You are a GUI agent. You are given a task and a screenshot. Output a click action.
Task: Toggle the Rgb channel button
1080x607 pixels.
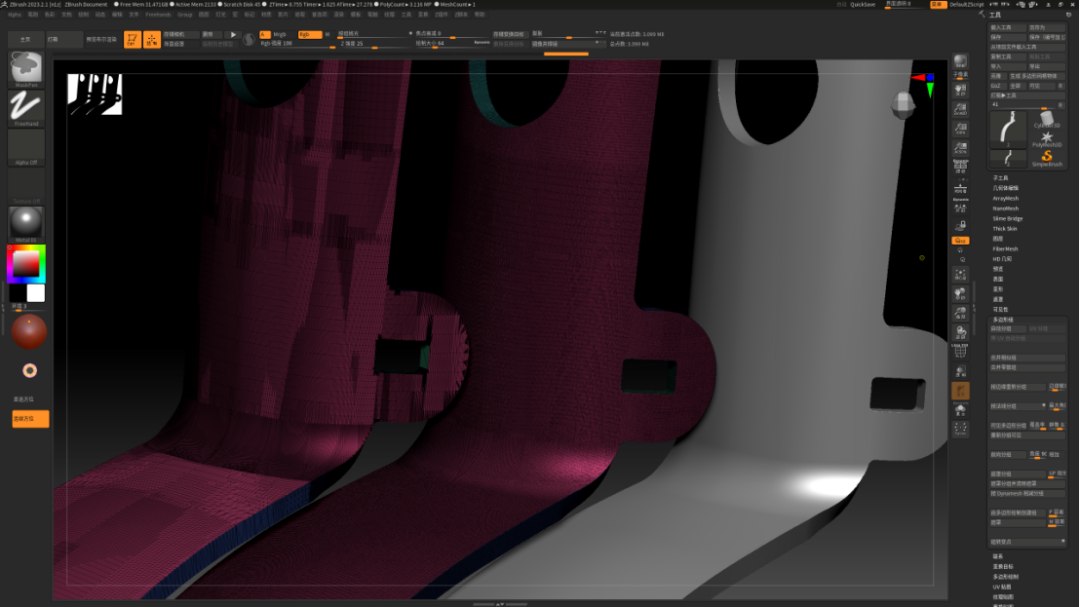tap(309, 34)
